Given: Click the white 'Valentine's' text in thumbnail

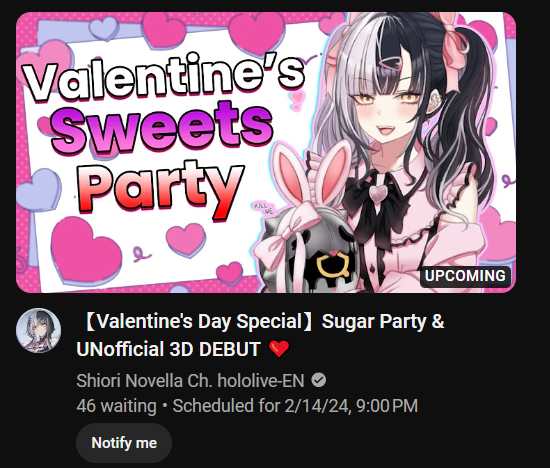Looking at the screenshot, I should pyautogui.click(x=163, y=76).
